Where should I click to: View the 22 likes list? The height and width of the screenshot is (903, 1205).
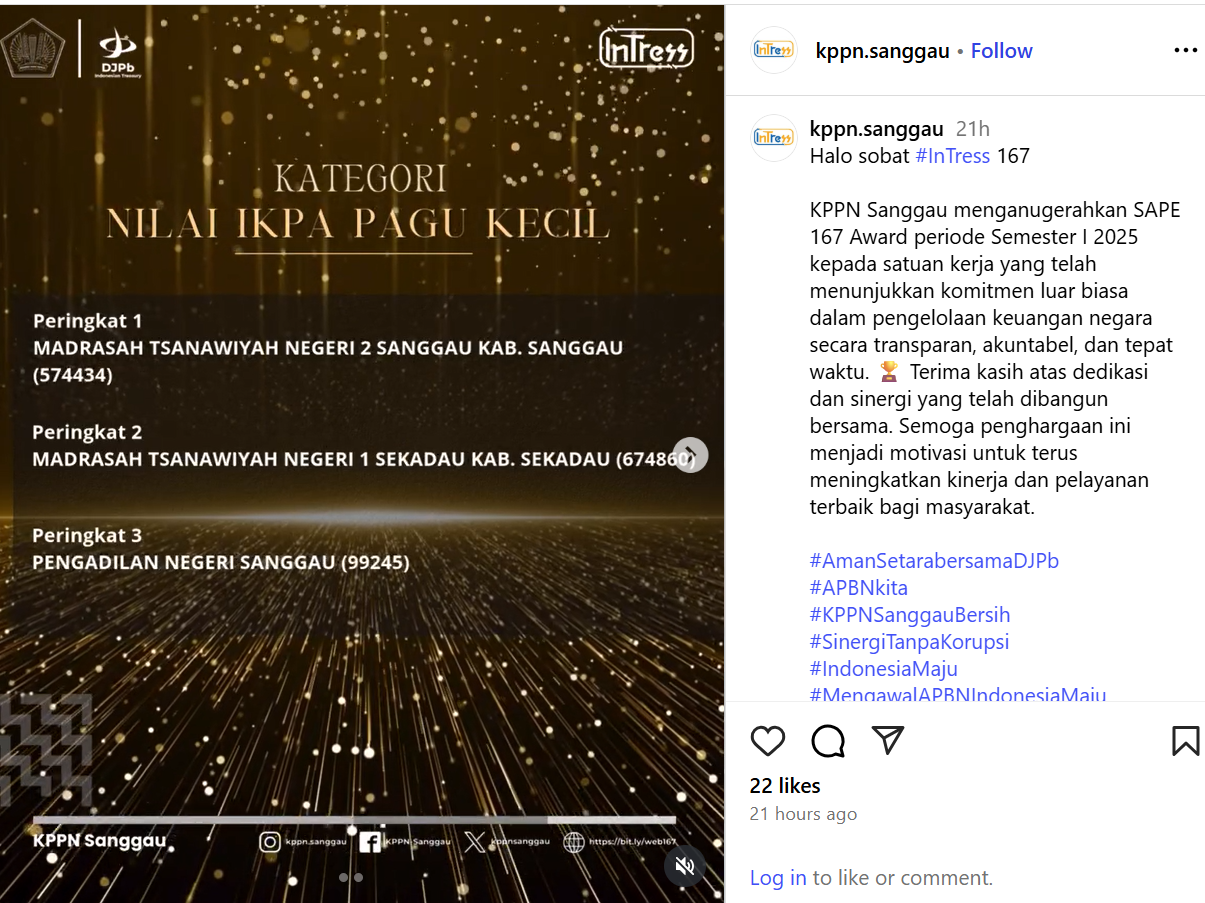pos(785,786)
